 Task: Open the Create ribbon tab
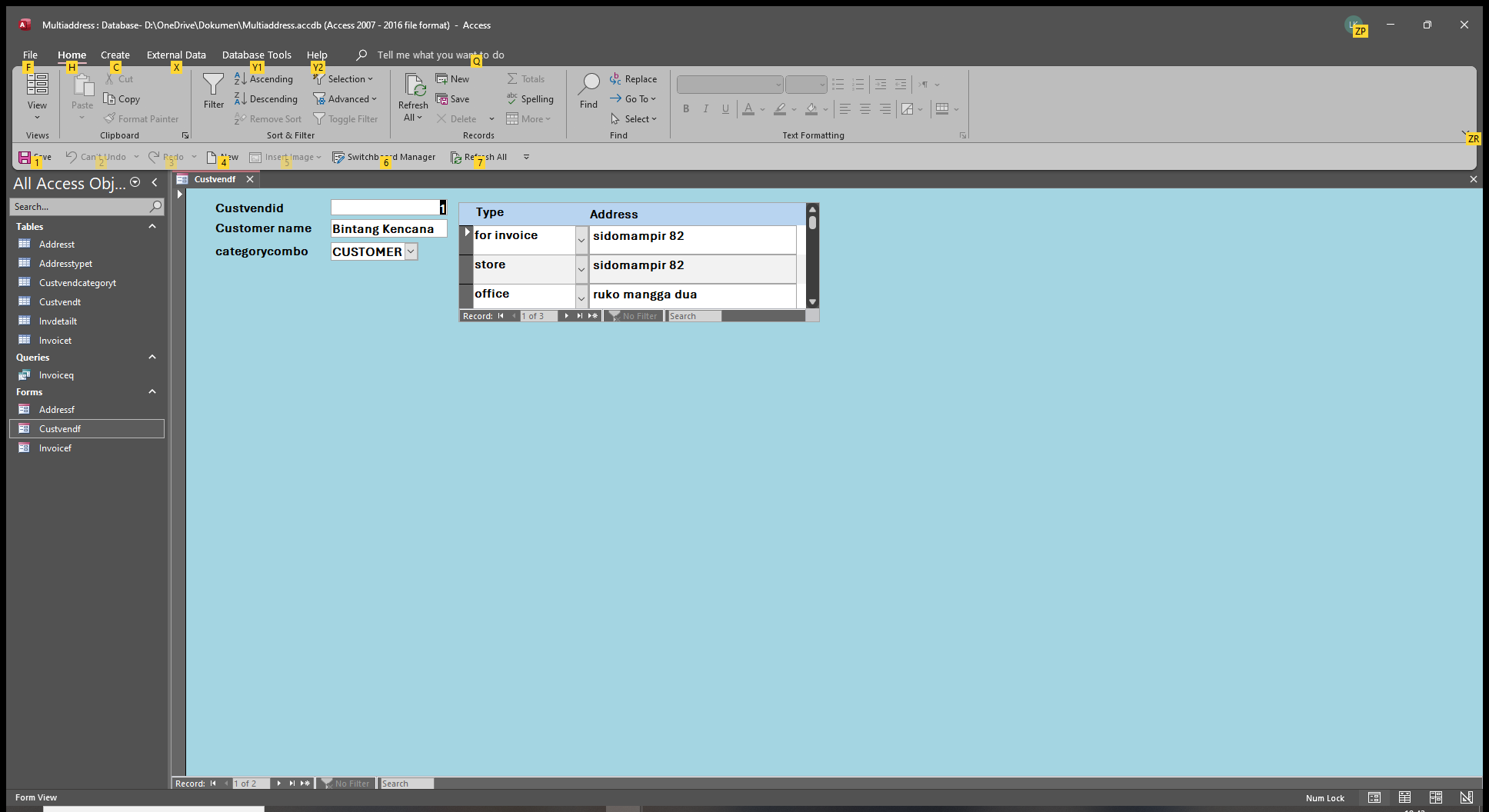coord(115,55)
